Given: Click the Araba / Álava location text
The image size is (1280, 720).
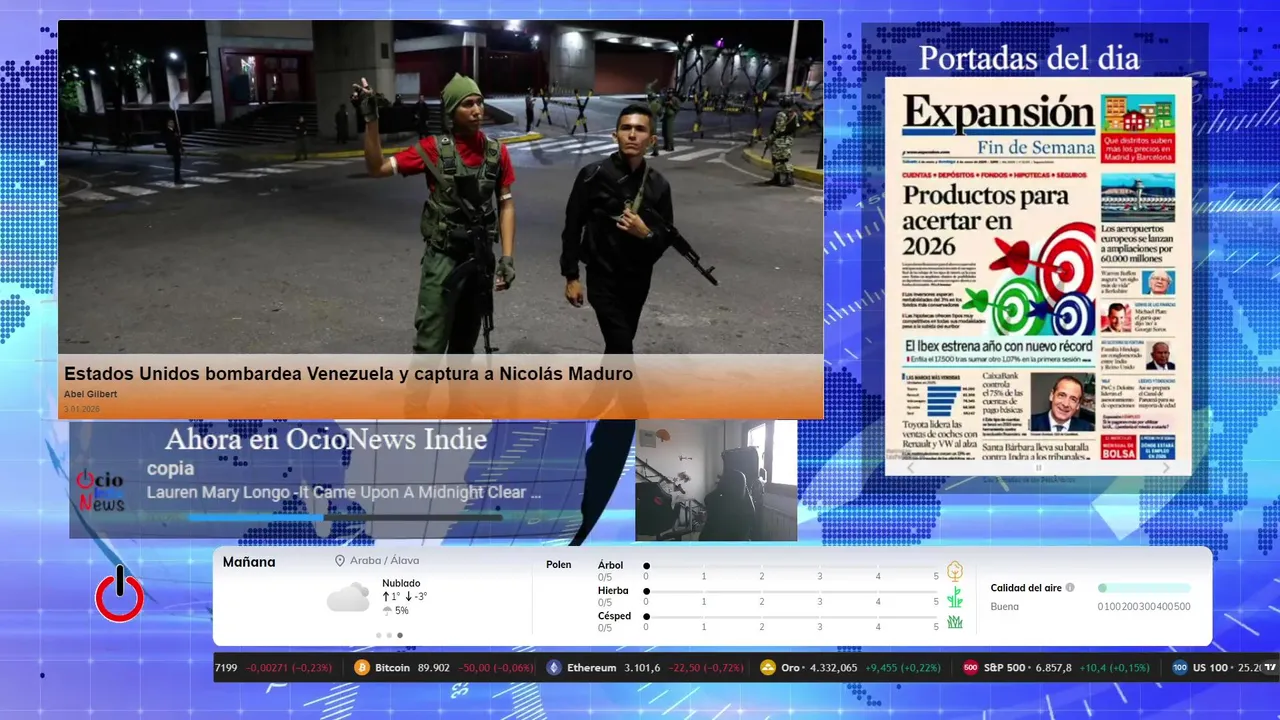Looking at the screenshot, I should [x=384, y=561].
